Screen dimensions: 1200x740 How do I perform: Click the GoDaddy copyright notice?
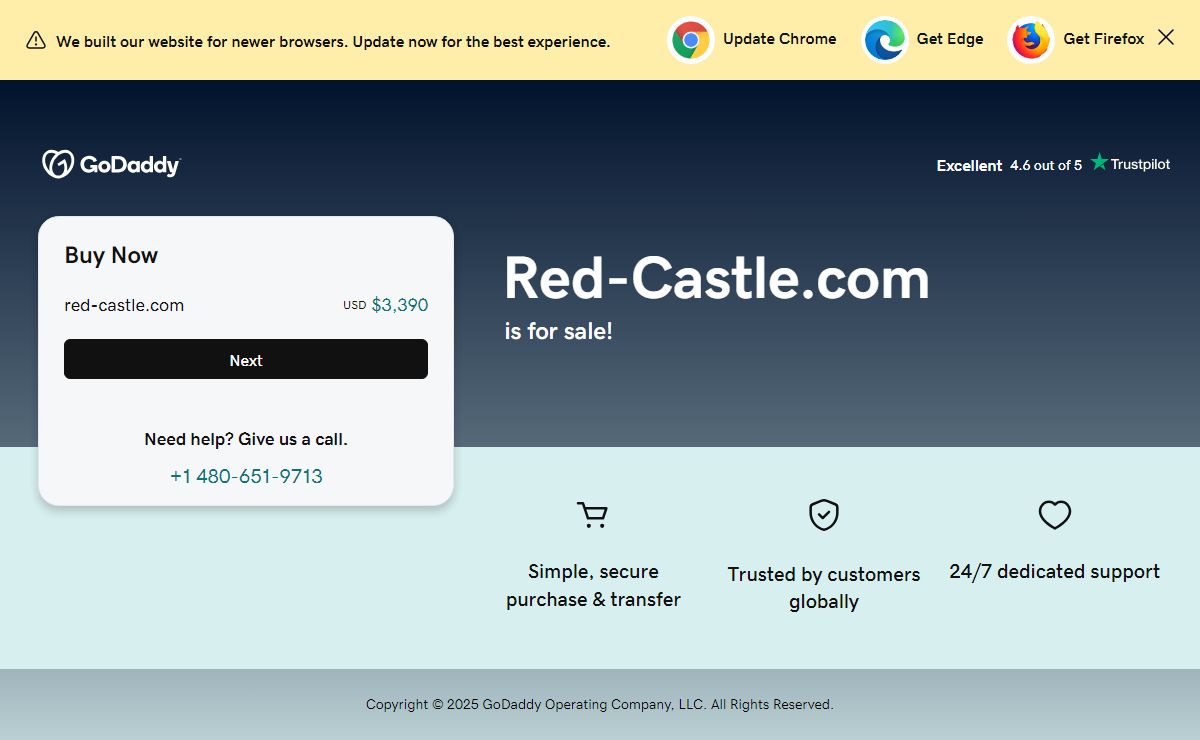[600, 704]
